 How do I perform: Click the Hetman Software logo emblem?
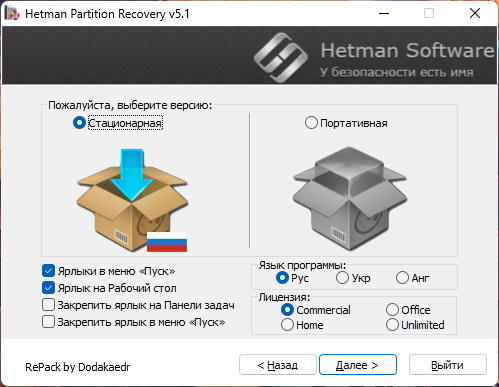click(x=281, y=57)
